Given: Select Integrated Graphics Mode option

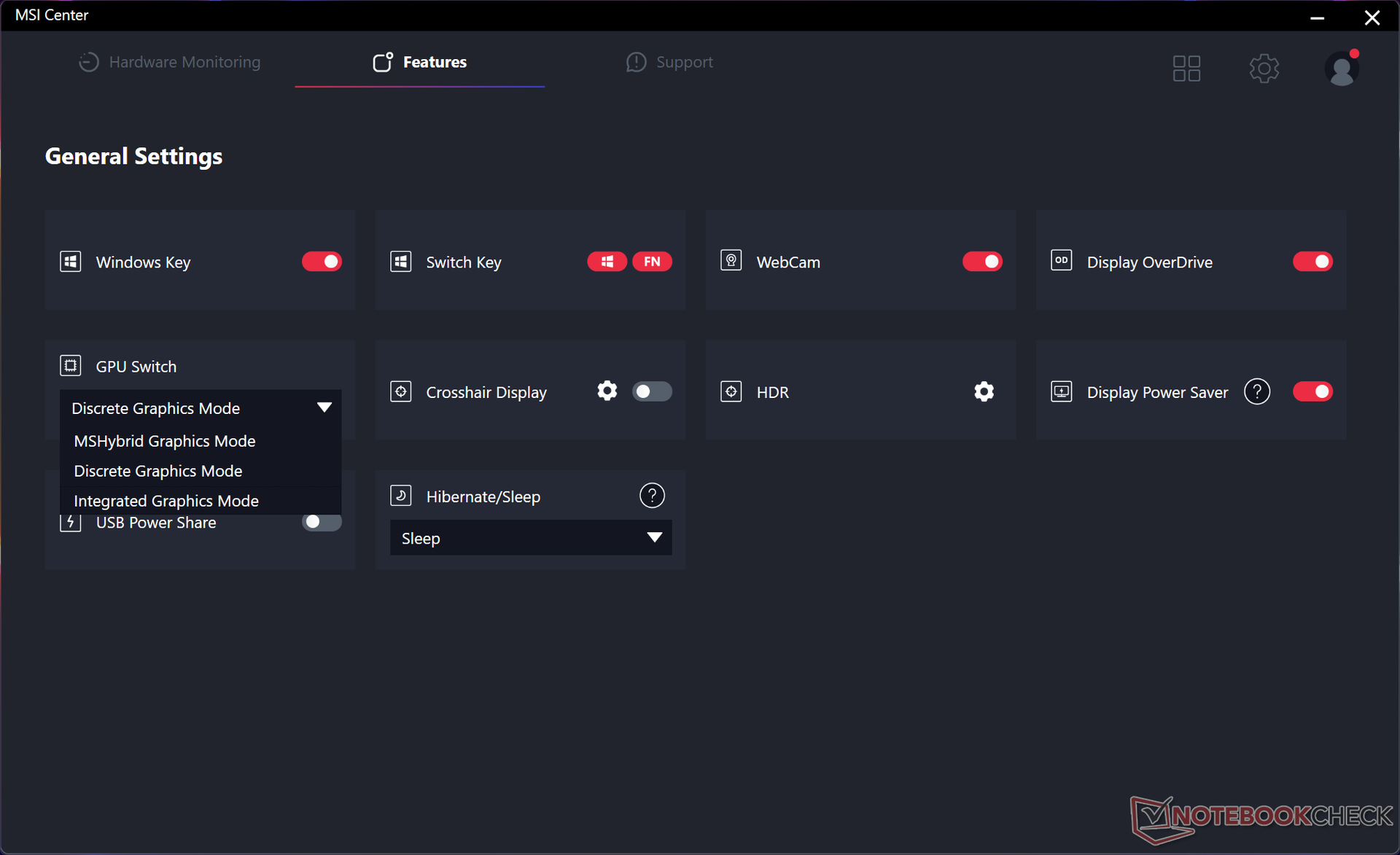Looking at the screenshot, I should pyautogui.click(x=166, y=501).
